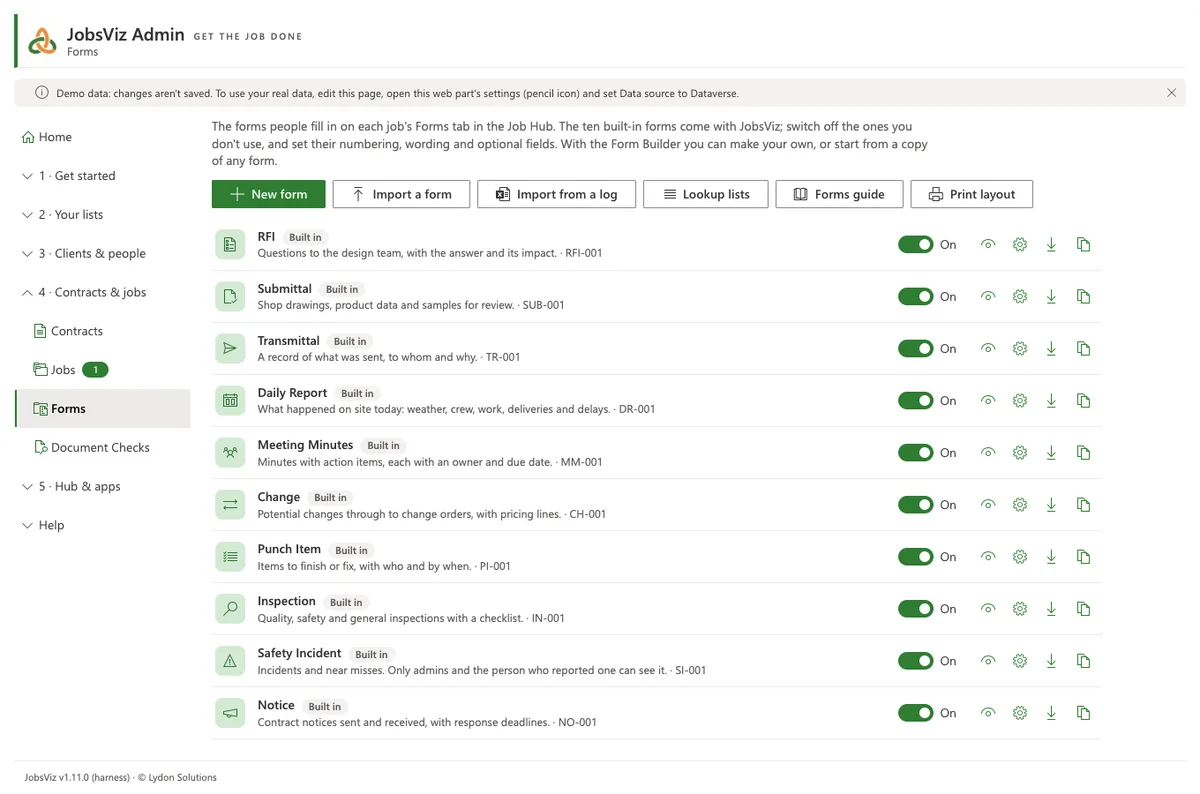This screenshot has height=794, width=1200.
Task: Open settings gear for Meeting Minutes
Action: click(x=1020, y=452)
